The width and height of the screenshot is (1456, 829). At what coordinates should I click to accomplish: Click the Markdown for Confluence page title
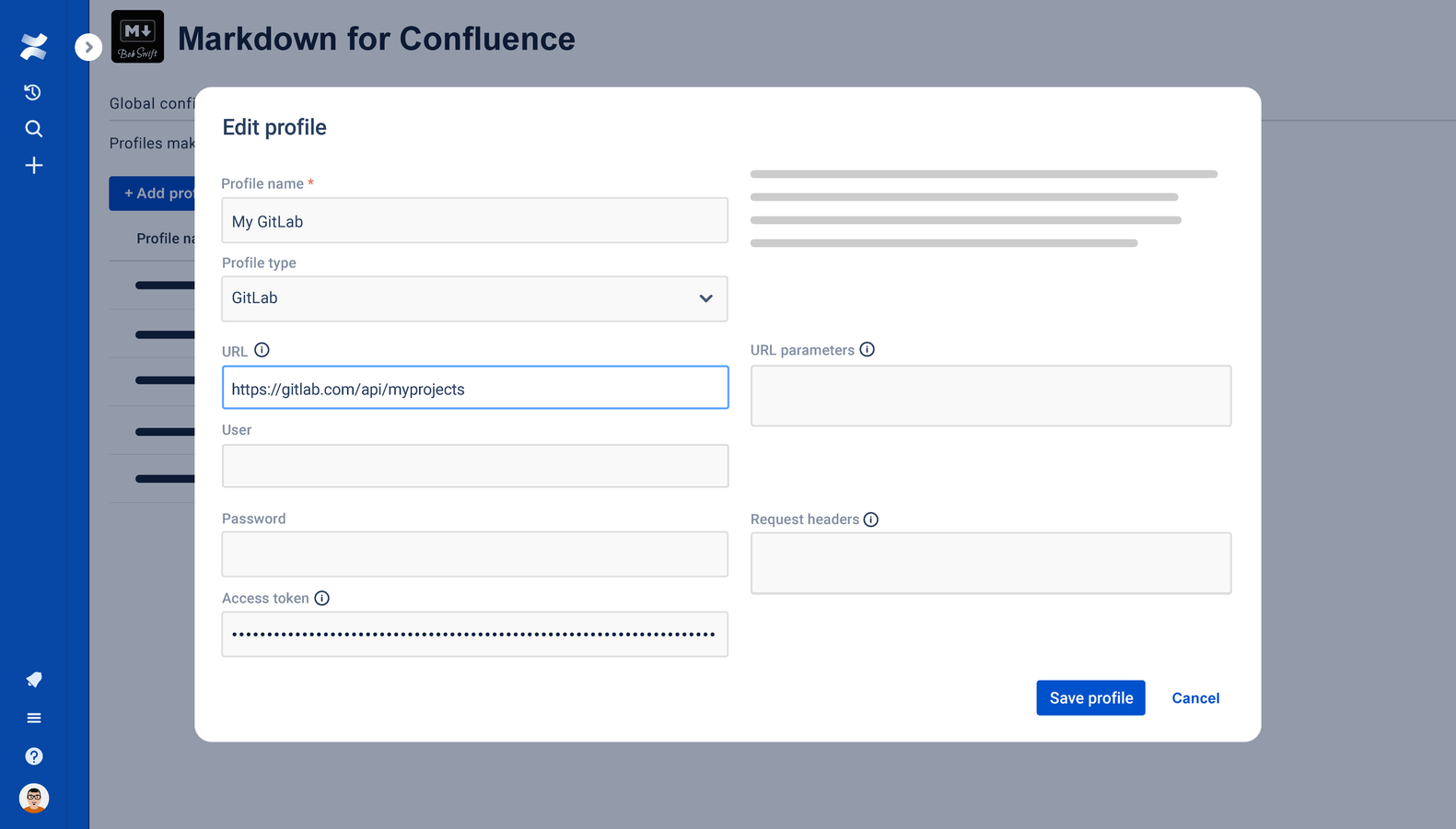(376, 39)
